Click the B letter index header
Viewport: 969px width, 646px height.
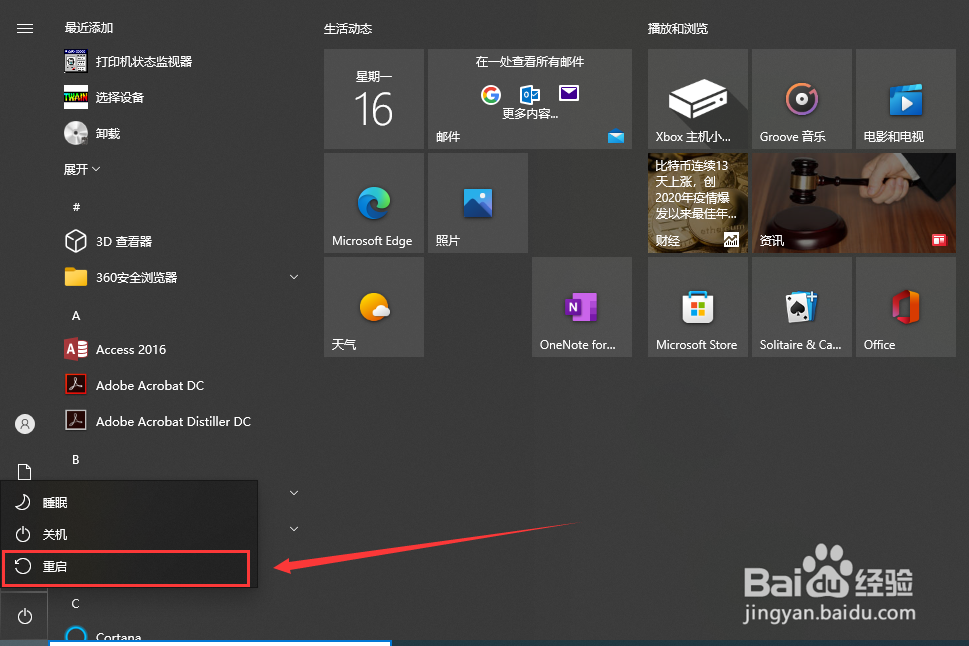(75, 459)
